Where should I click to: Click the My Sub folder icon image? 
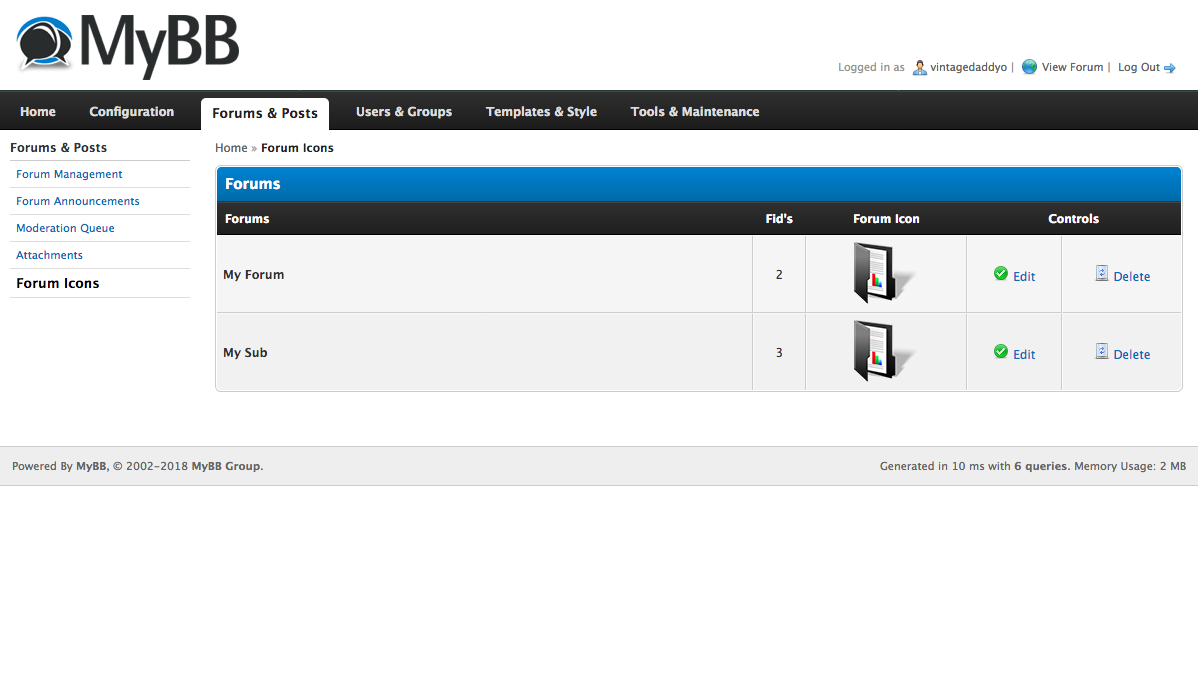click(884, 351)
